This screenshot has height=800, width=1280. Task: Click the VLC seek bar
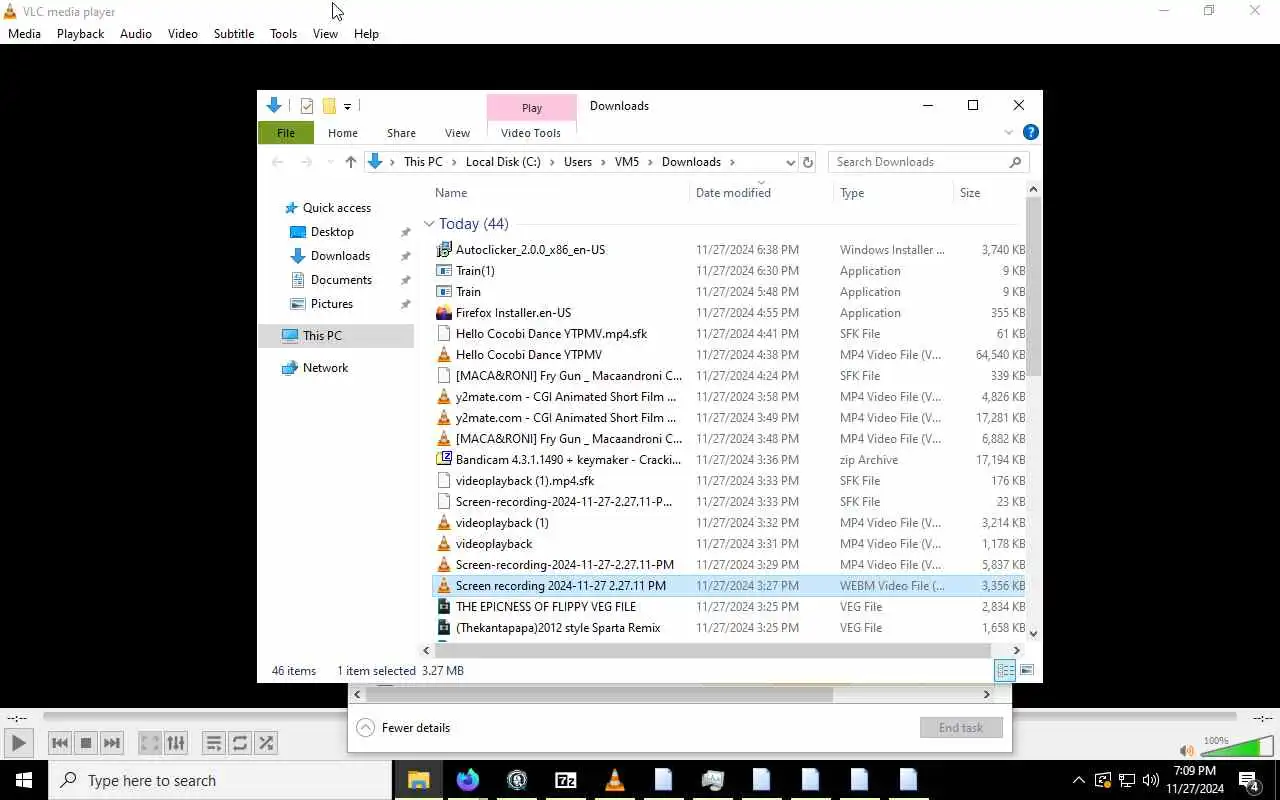tap(640, 717)
